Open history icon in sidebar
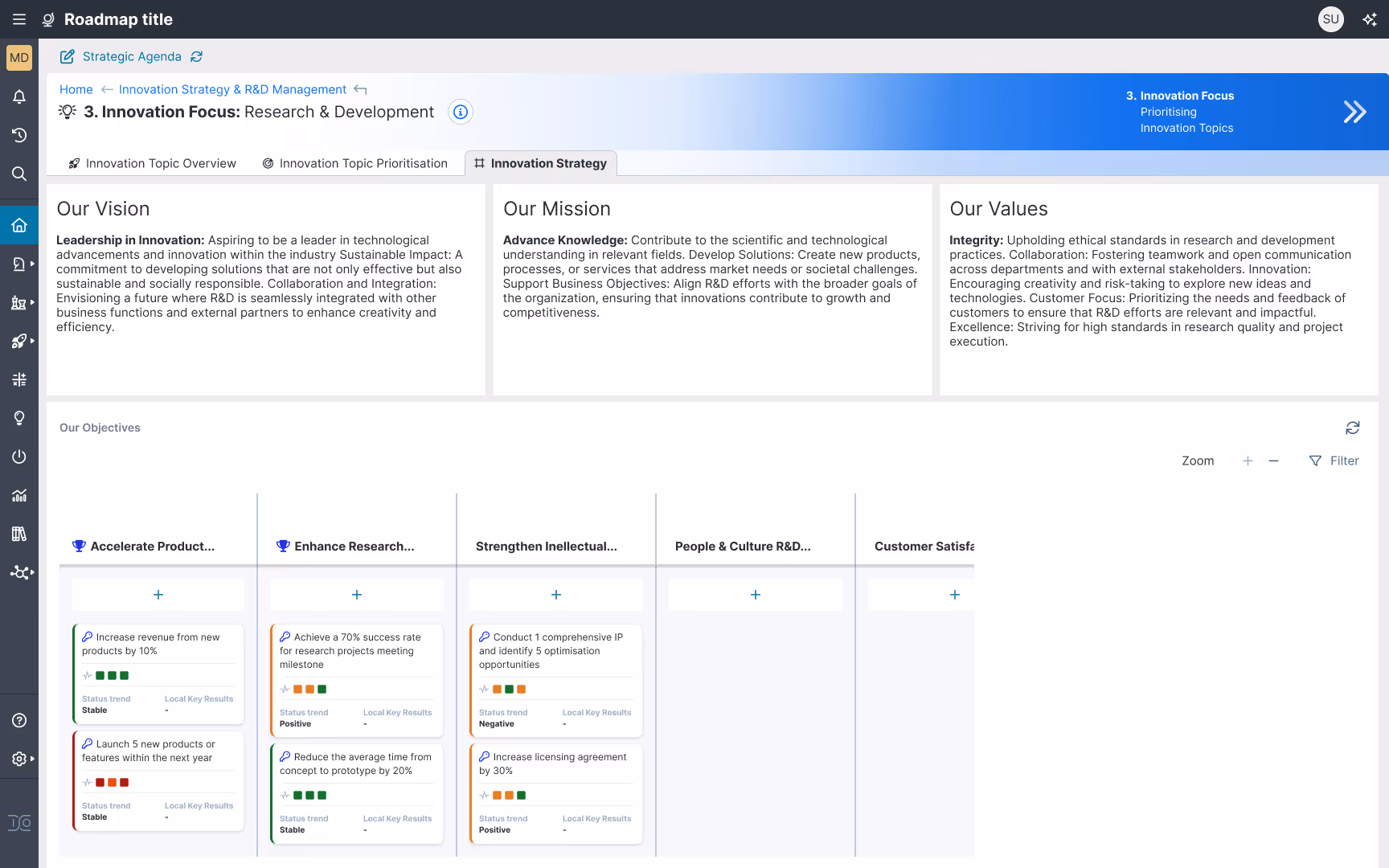 pos(19,135)
